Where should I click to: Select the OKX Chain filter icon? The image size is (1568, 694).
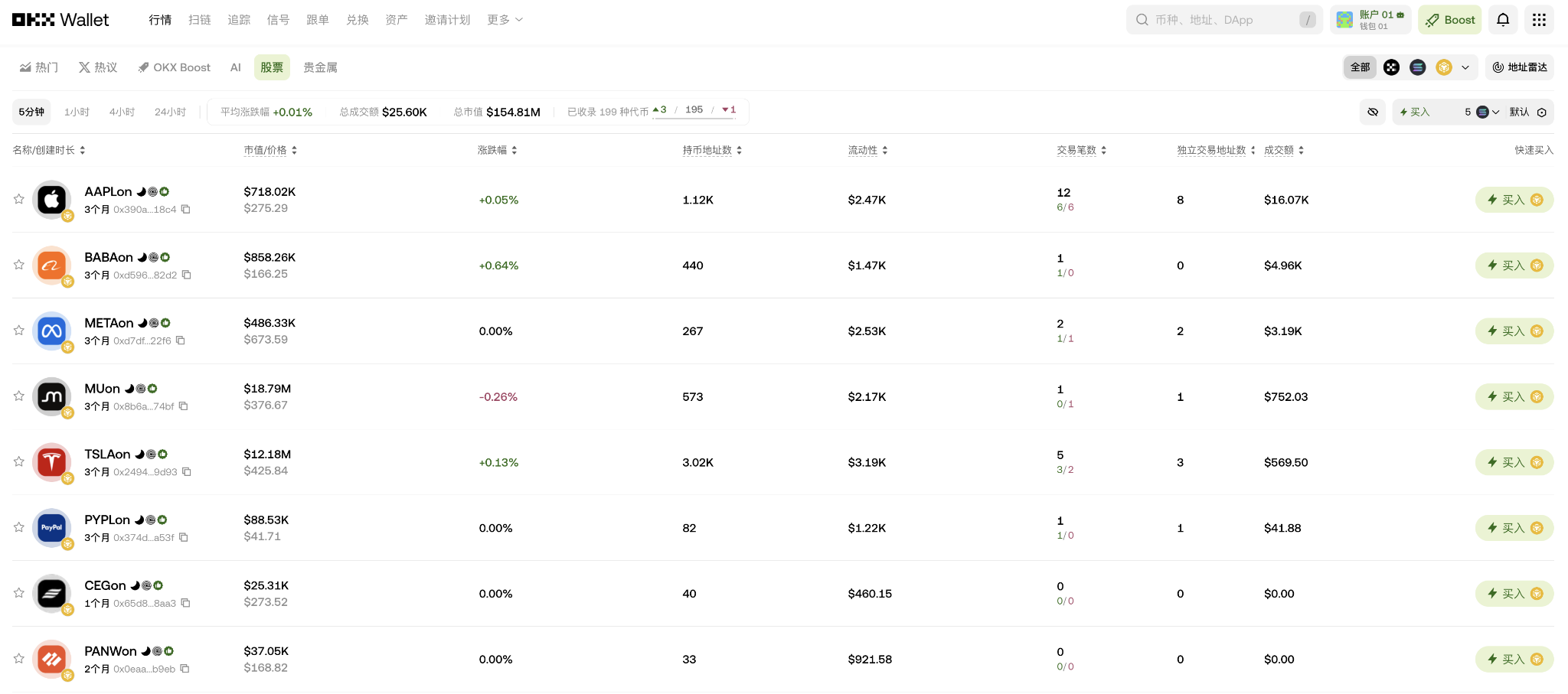point(1392,67)
